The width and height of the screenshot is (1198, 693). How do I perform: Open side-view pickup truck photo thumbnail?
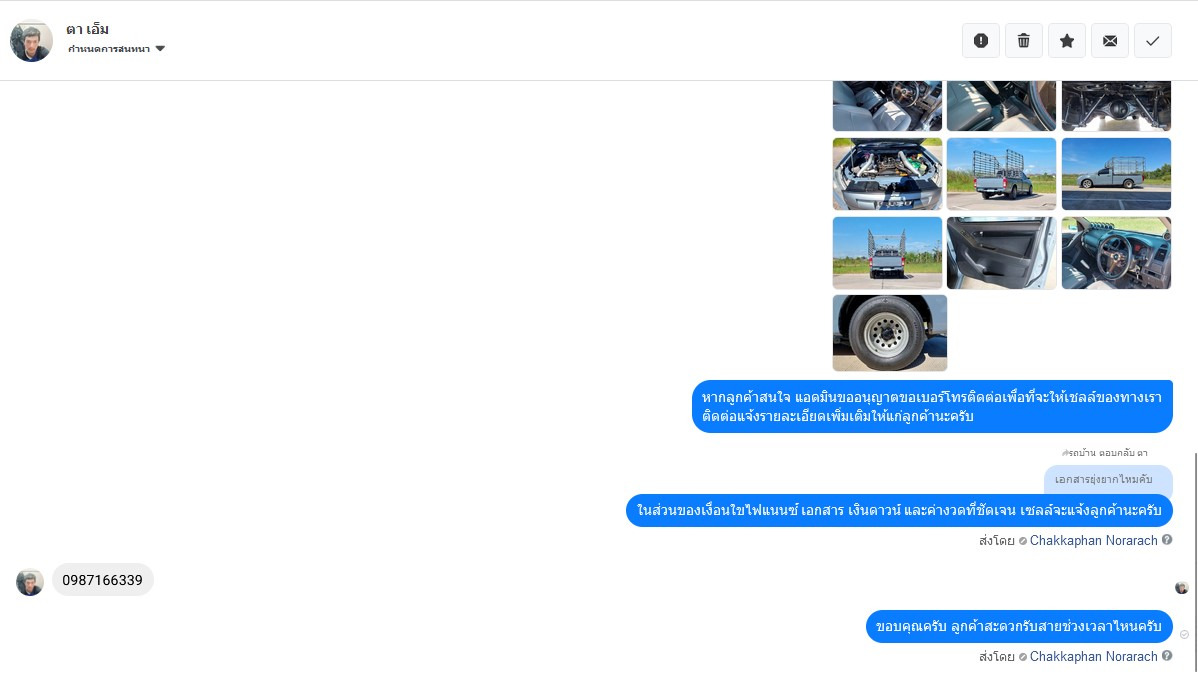click(1116, 174)
